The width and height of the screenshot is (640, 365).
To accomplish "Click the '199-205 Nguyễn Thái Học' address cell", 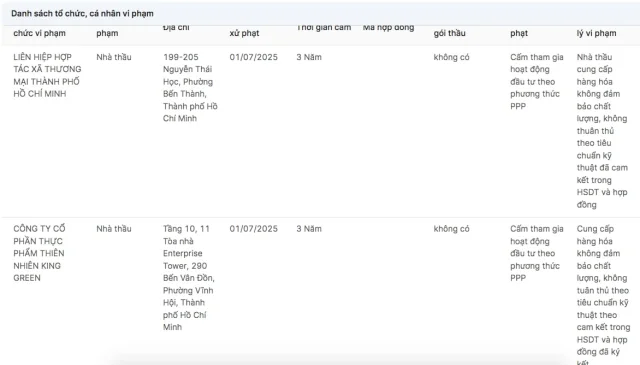I will [190, 87].
